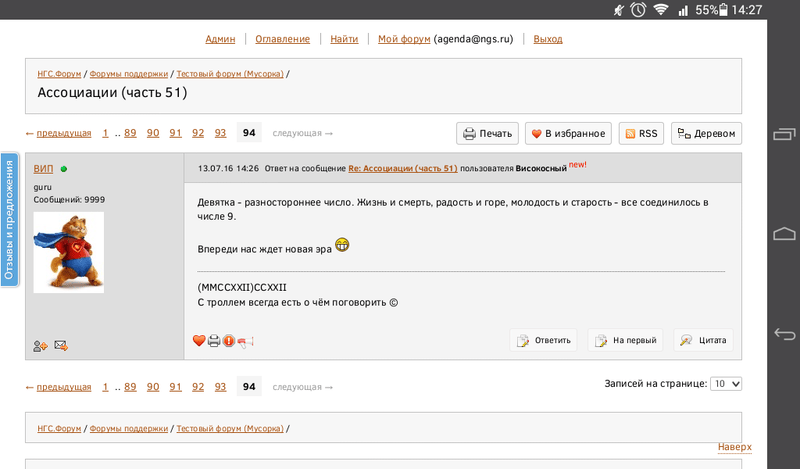Click the На первый button
This screenshot has height=469, width=800.
tap(626, 340)
